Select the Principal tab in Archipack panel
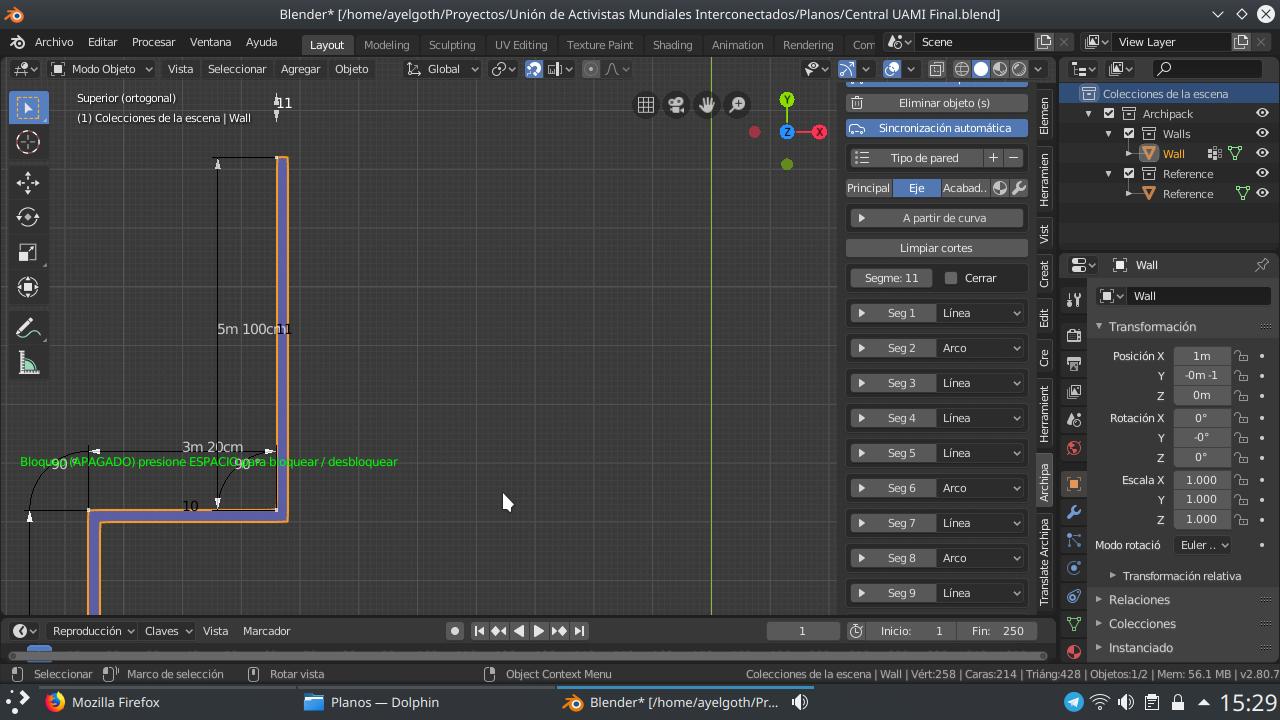 pos(868,188)
